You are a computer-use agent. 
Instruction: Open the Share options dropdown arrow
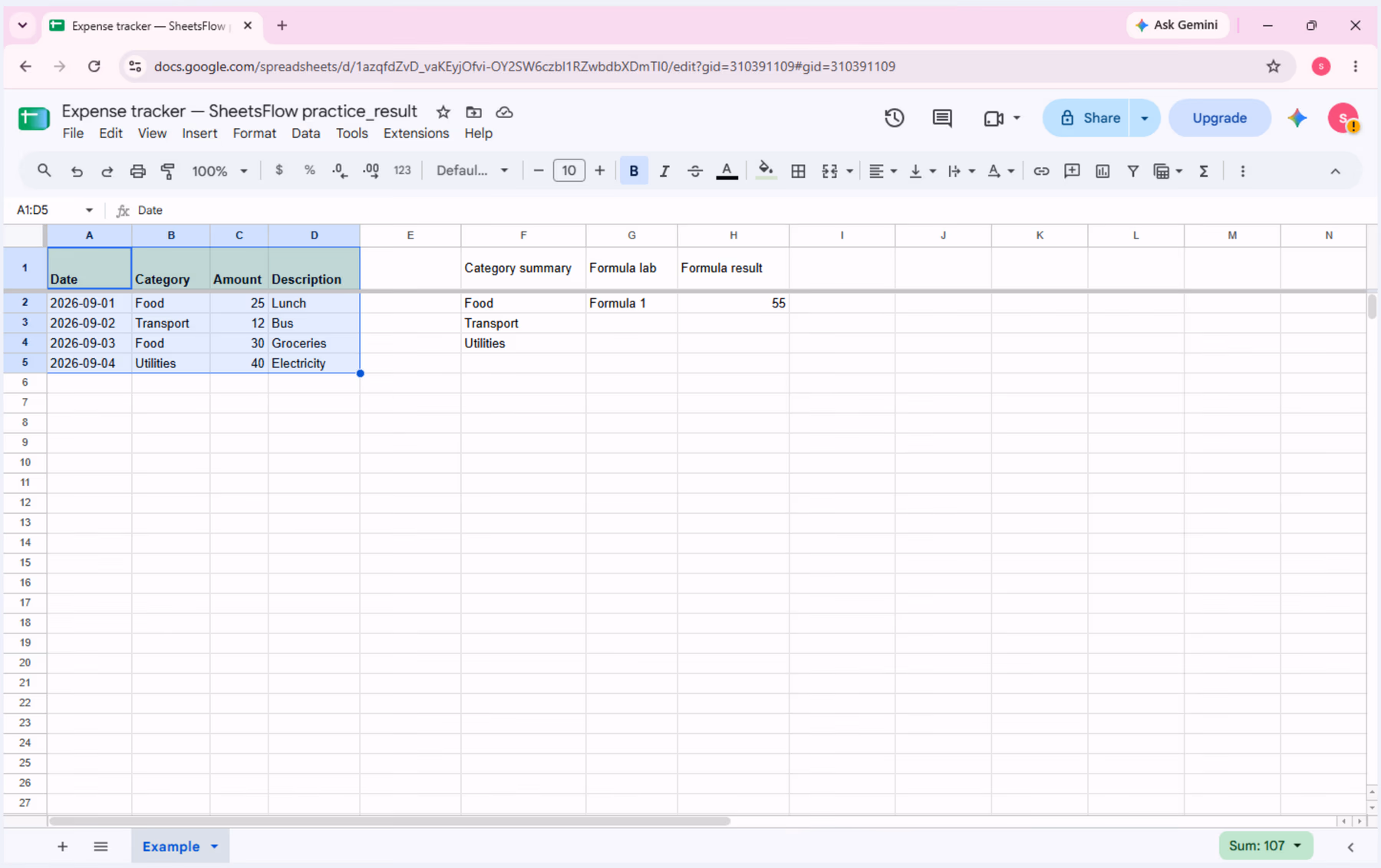tap(1144, 118)
